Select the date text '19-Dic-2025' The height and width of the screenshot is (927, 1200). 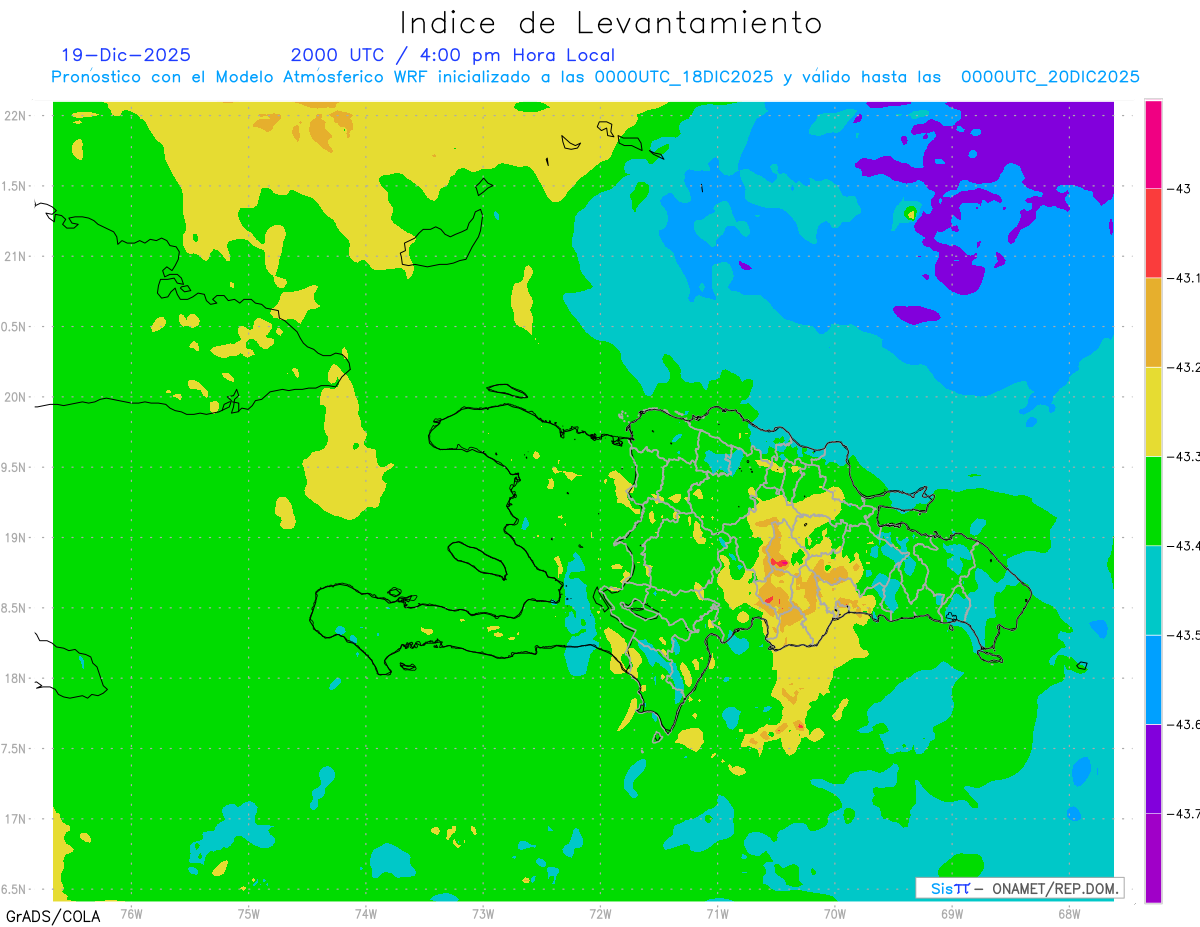(126, 55)
